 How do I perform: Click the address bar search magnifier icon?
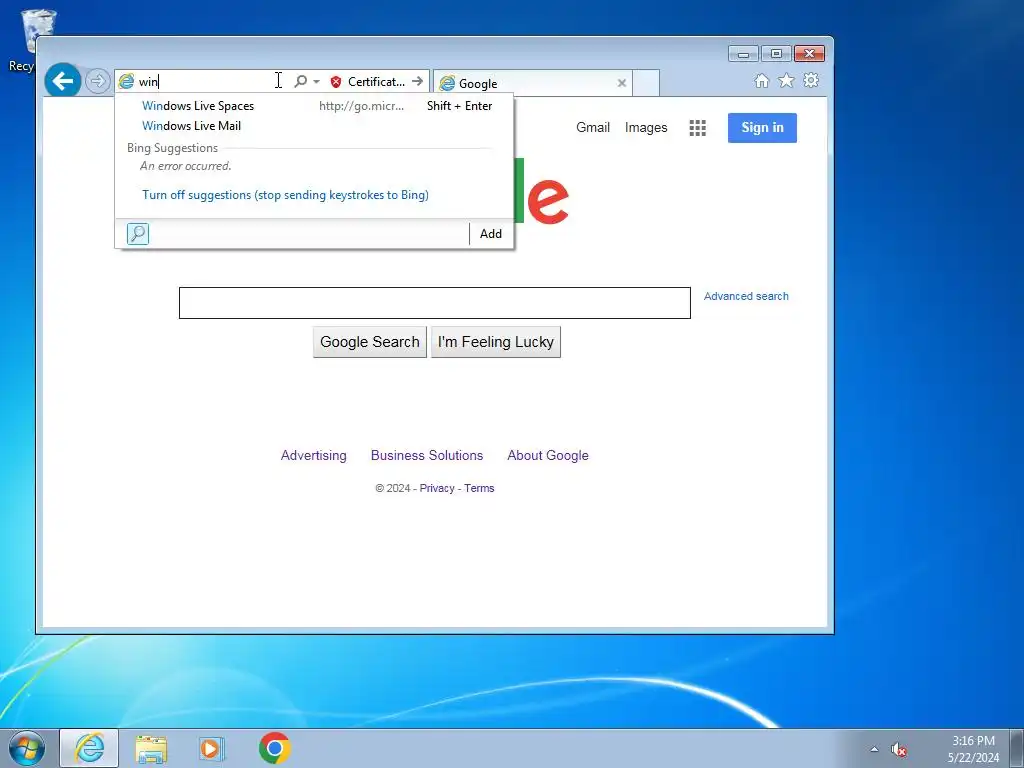coord(300,82)
